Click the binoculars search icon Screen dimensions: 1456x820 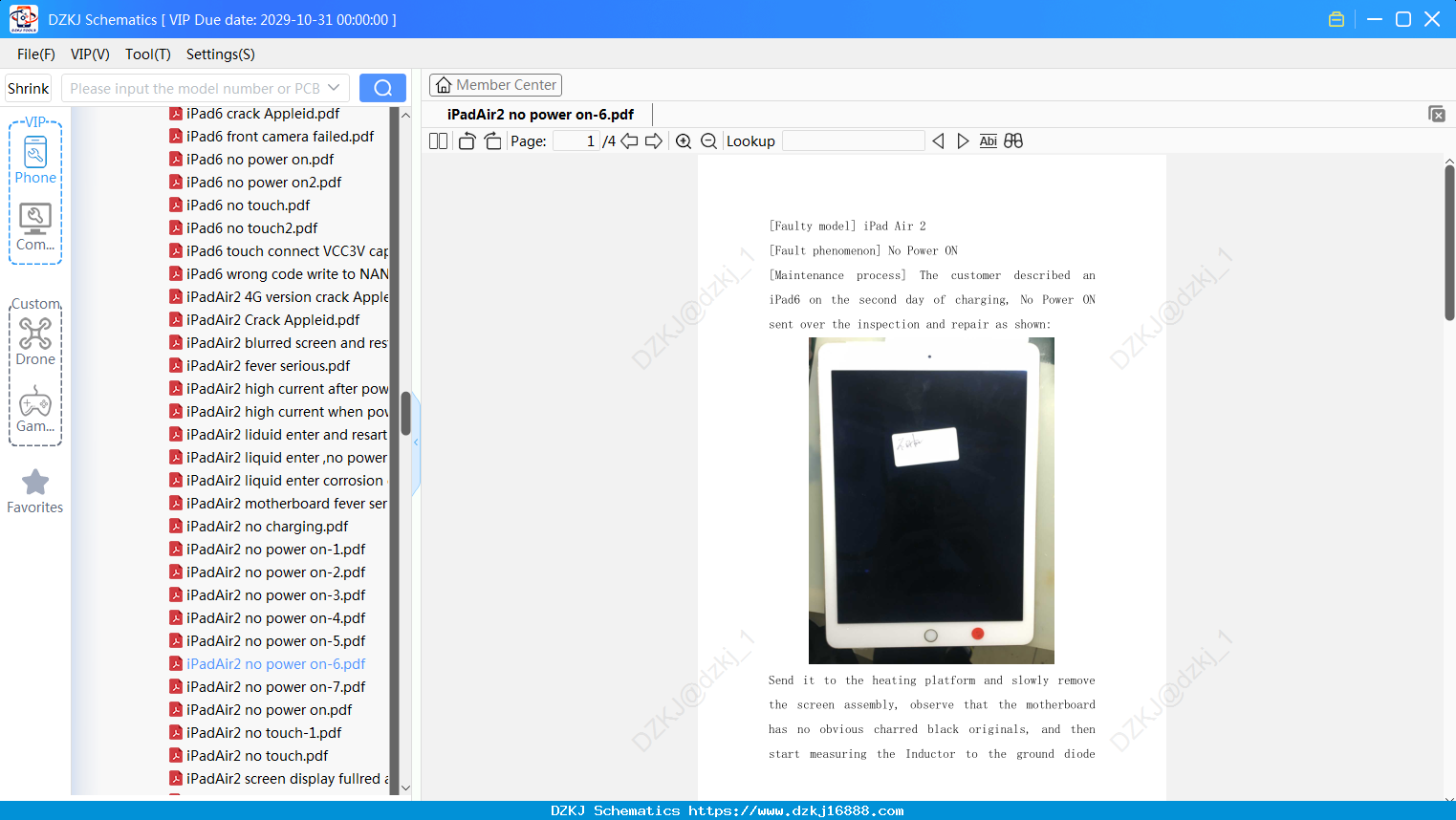pyautogui.click(x=1013, y=140)
